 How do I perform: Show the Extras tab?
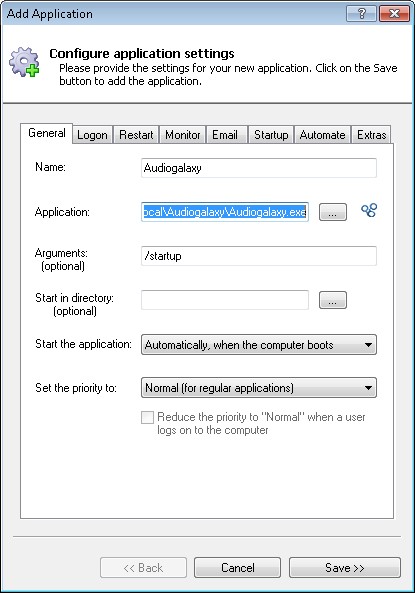(x=371, y=135)
